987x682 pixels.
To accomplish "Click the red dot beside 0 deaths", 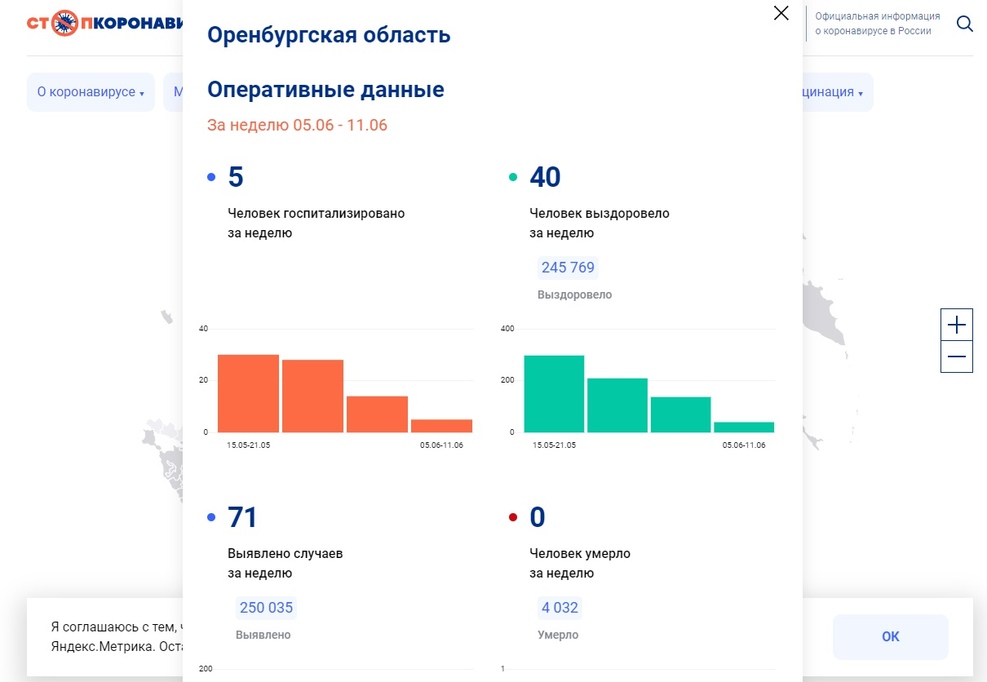I will click(513, 518).
